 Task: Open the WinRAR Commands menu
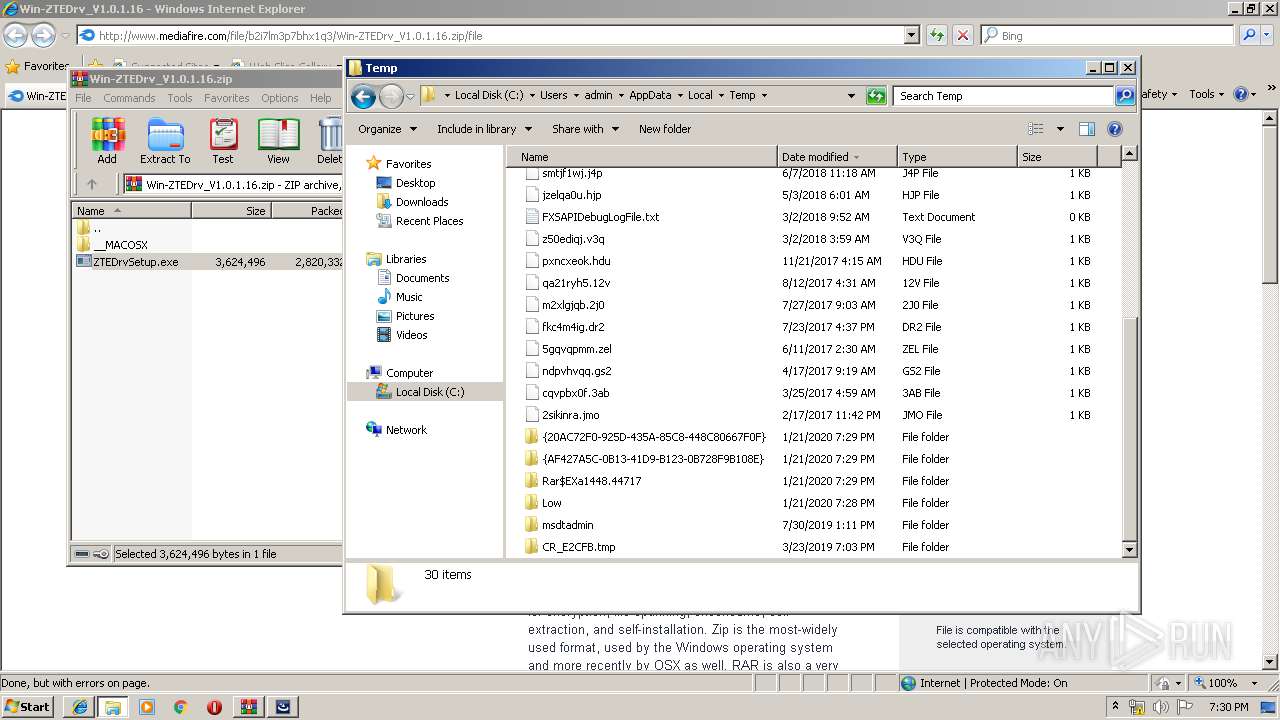[129, 98]
